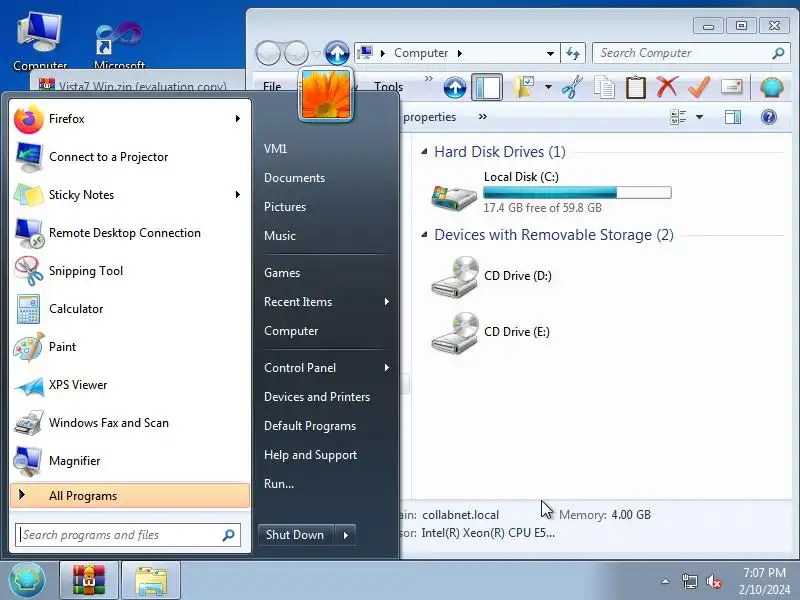Focus the Search programs and files box
Image resolution: width=800 pixels, height=600 pixels.
tap(128, 535)
